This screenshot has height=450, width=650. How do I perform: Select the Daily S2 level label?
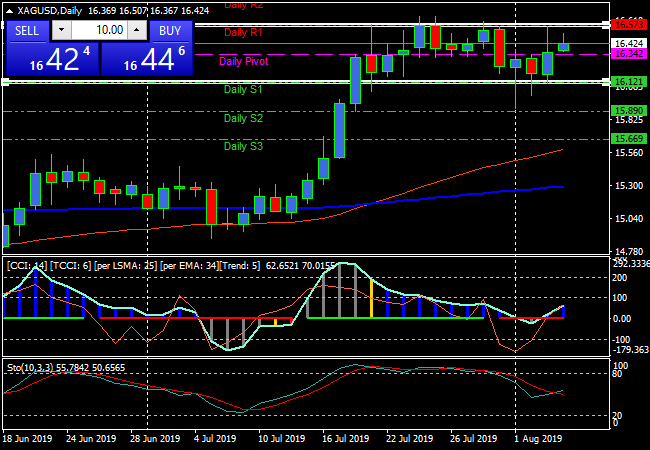click(x=243, y=118)
